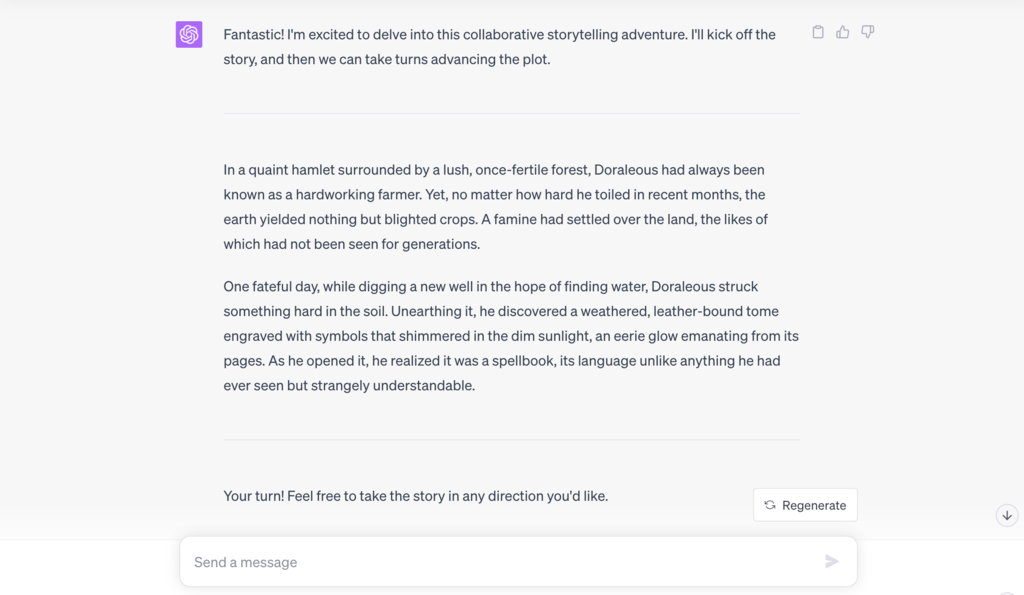Click the paragraph starting 'In a quaint hamlet'
Screen dimensions: 1024x595
pyautogui.click(x=495, y=207)
